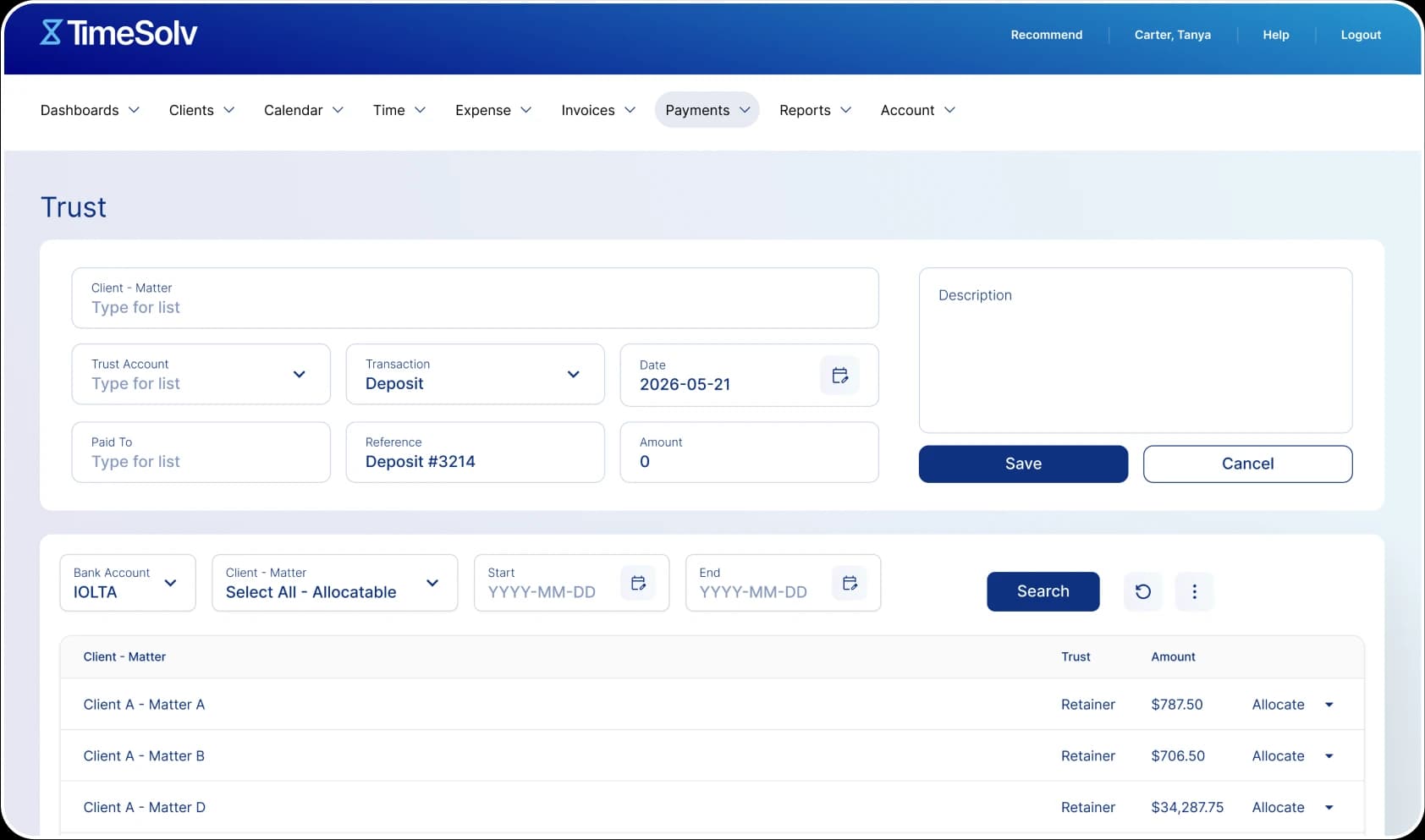The width and height of the screenshot is (1425, 840).
Task: Click the End date calendar icon
Action: (849, 582)
